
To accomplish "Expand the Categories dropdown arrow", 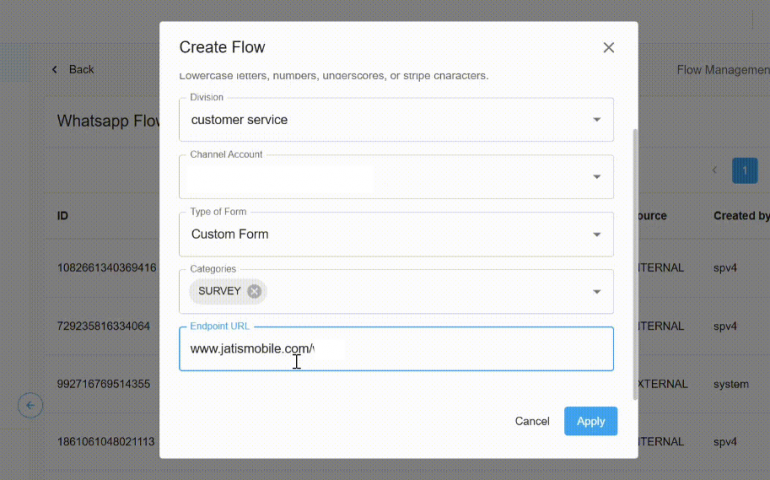I will point(596,292).
